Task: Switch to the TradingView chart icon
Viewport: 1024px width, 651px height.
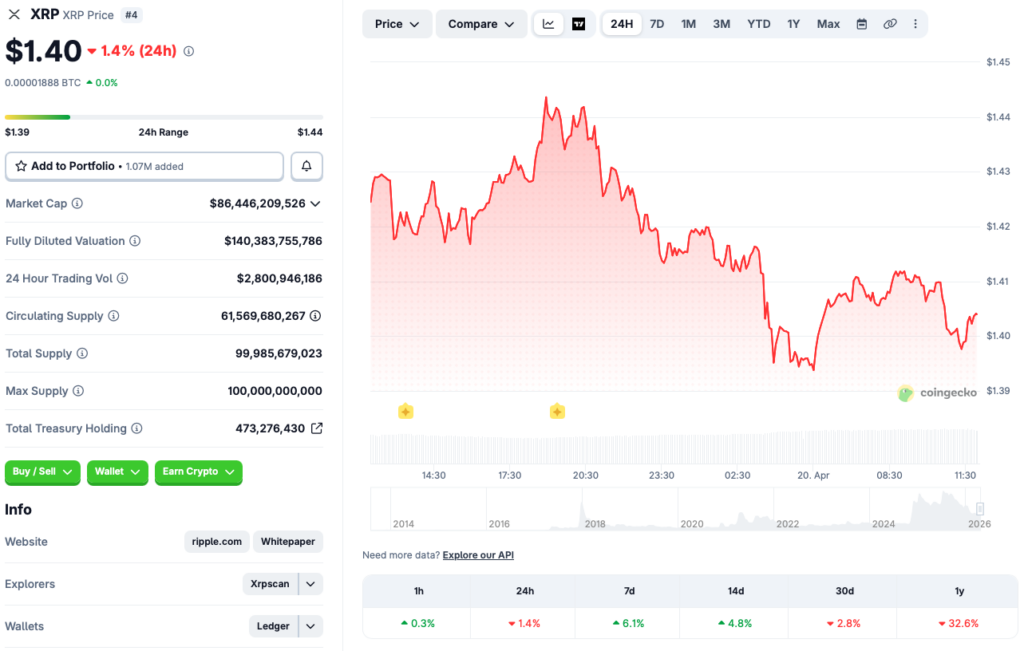Action: (577, 23)
